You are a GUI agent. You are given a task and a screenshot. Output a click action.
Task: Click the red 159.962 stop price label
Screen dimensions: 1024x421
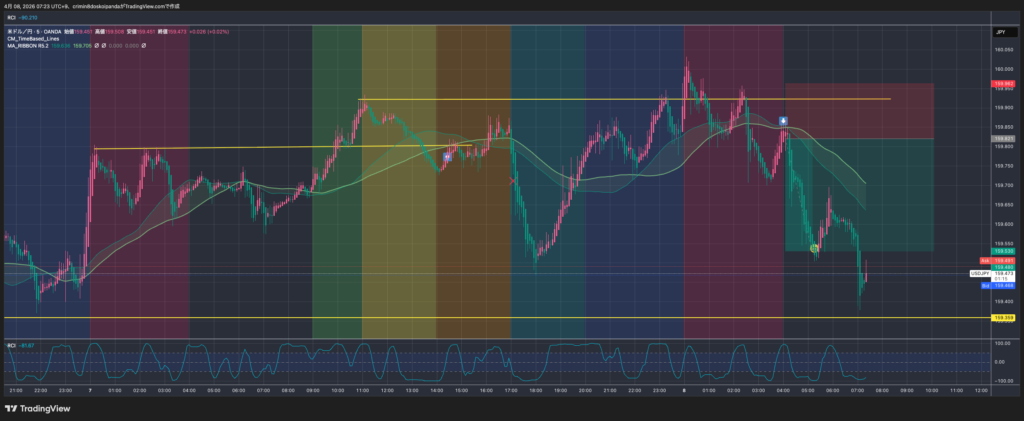coord(1004,84)
